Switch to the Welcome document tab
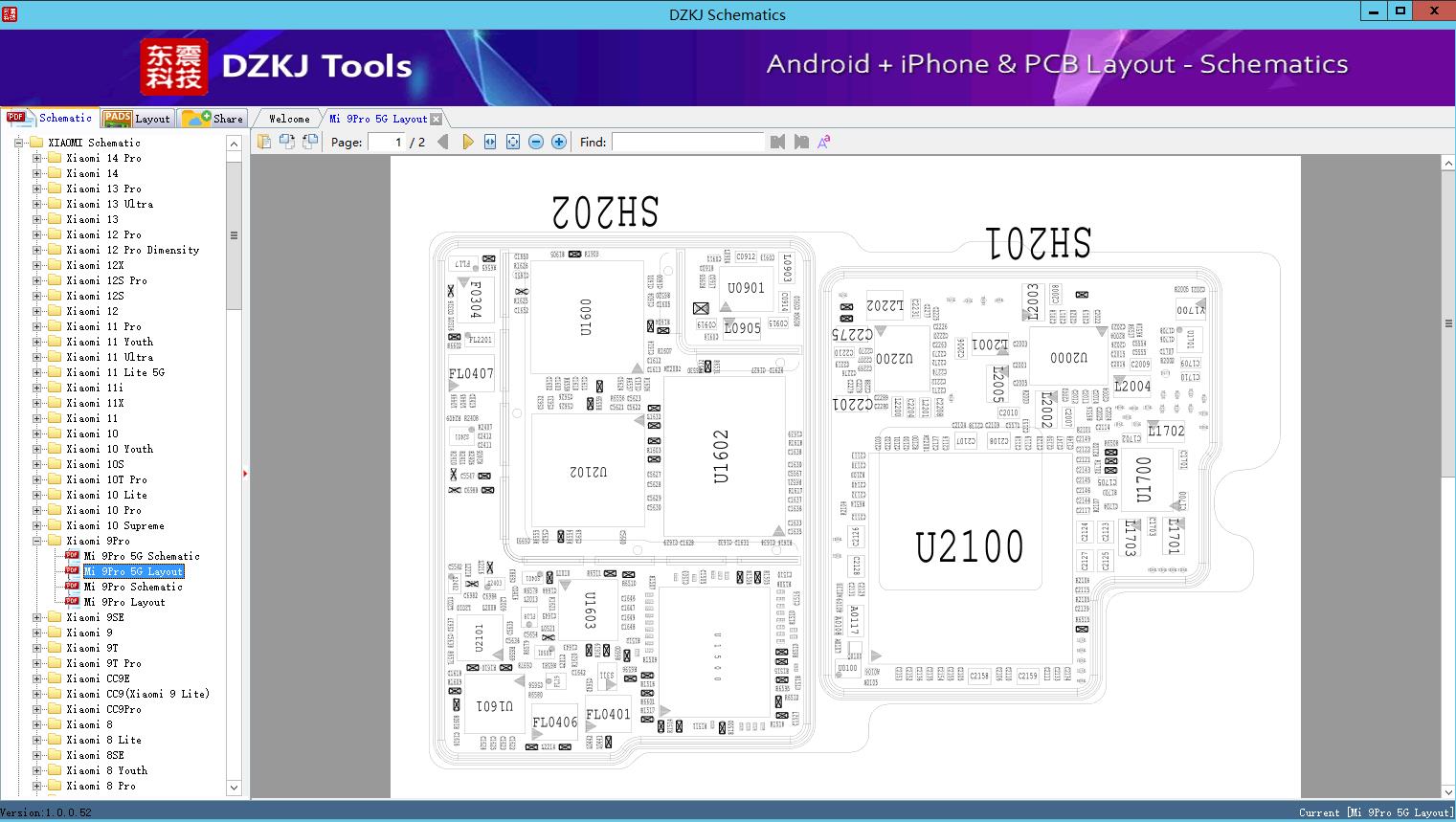Screen dimensions: 1456x822 (x=289, y=119)
